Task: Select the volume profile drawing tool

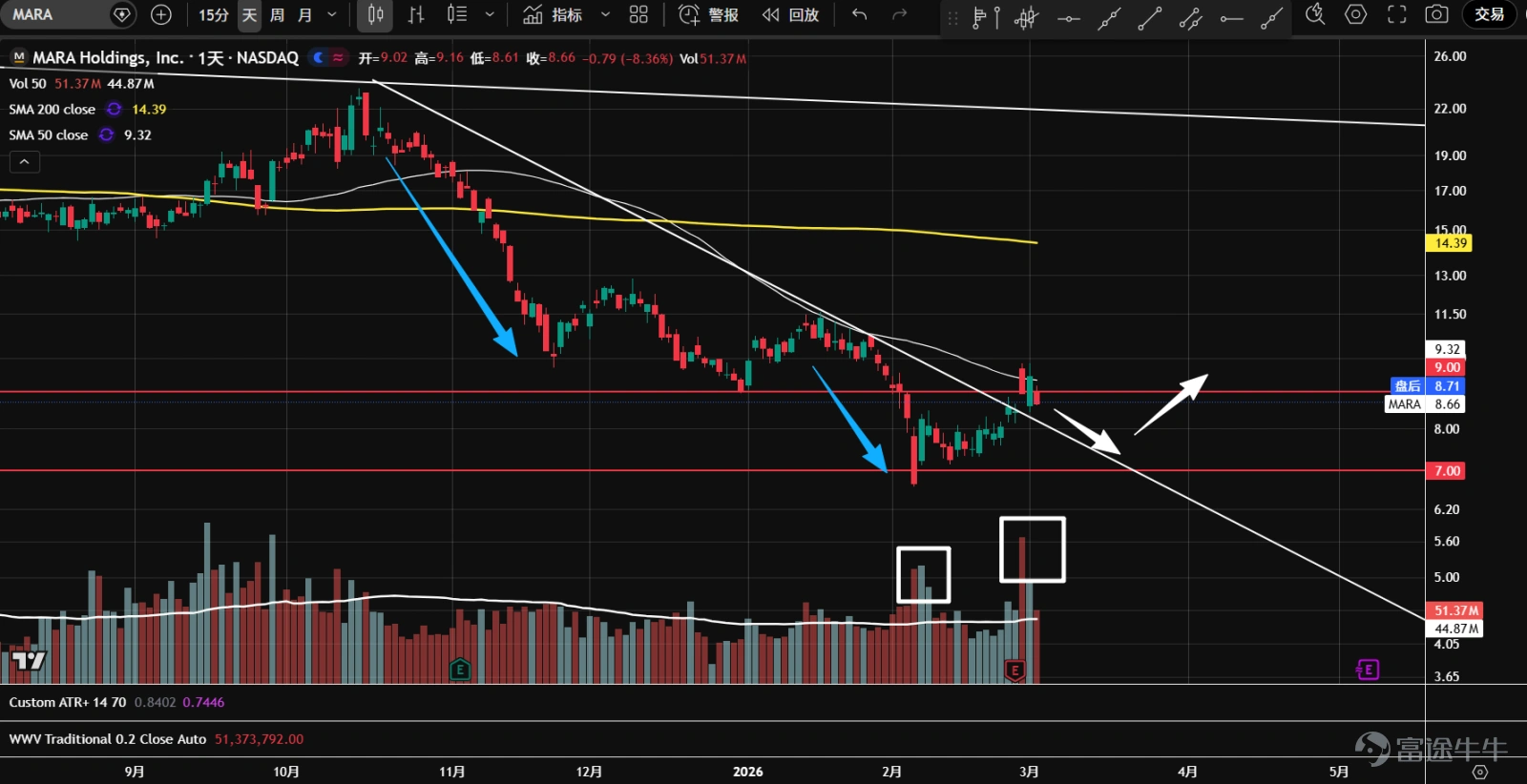Action: 985,17
